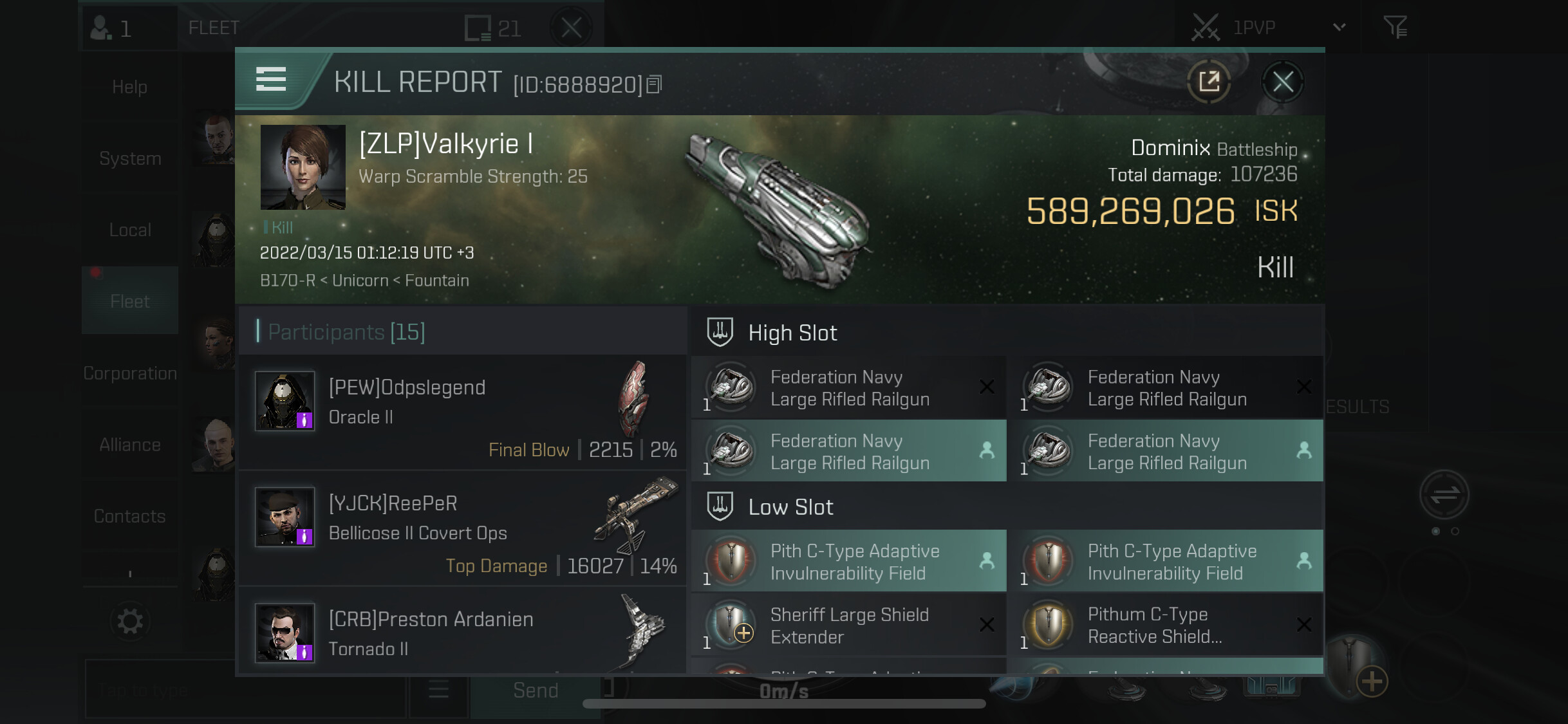Click the High Slot section icon
This screenshot has width=1568, height=724.
tap(720, 332)
